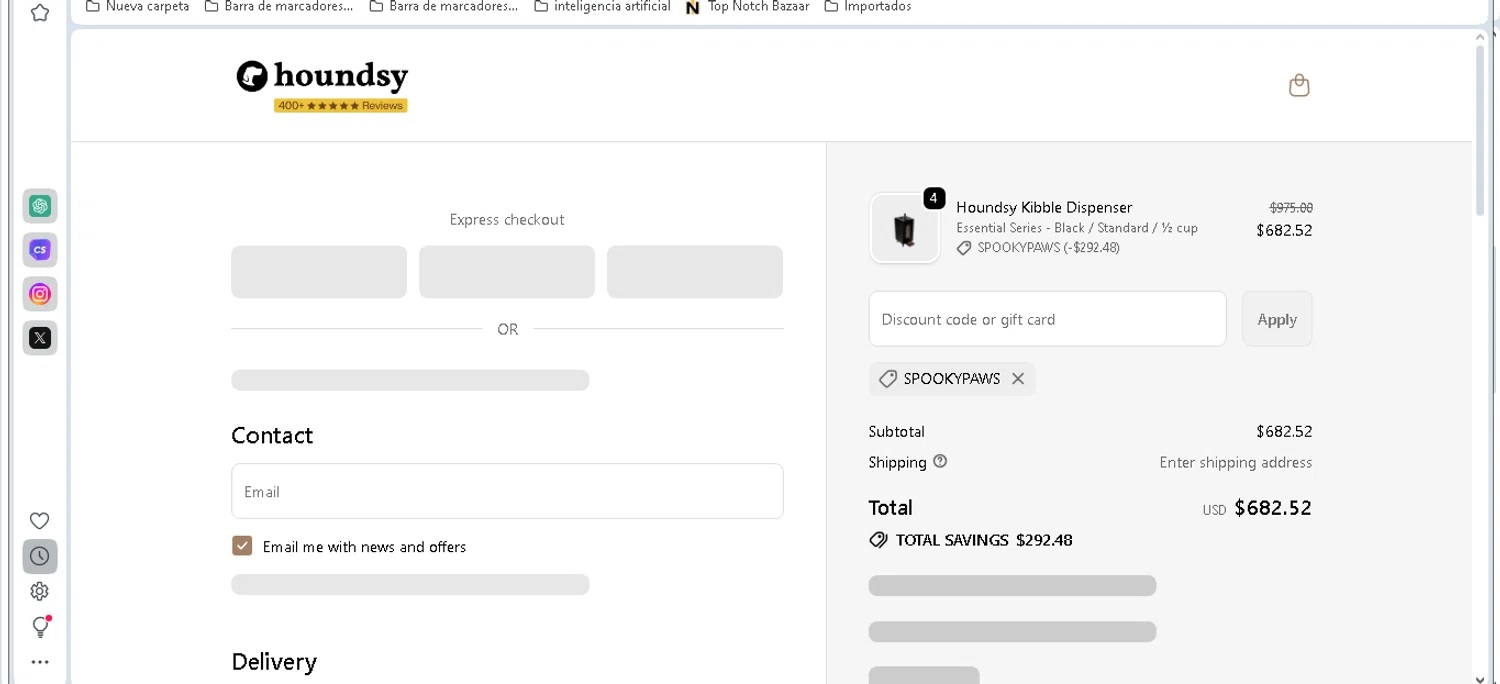Click the first express checkout button
Screen dimensions: 1500x684
pyautogui.click(x=319, y=272)
